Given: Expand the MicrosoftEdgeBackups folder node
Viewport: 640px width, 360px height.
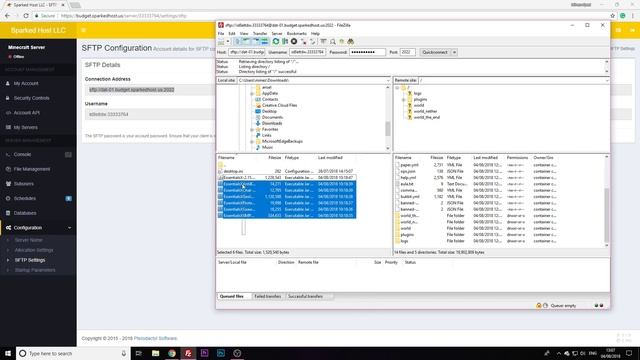Looking at the screenshot, I should [x=252, y=142].
